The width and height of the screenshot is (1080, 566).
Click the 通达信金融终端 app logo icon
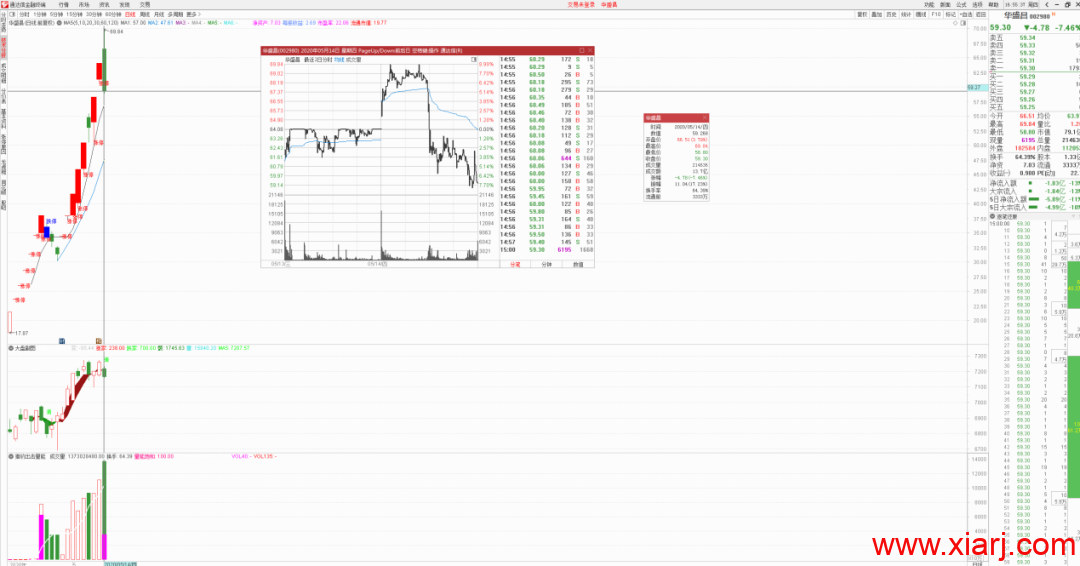pos(4,4)
